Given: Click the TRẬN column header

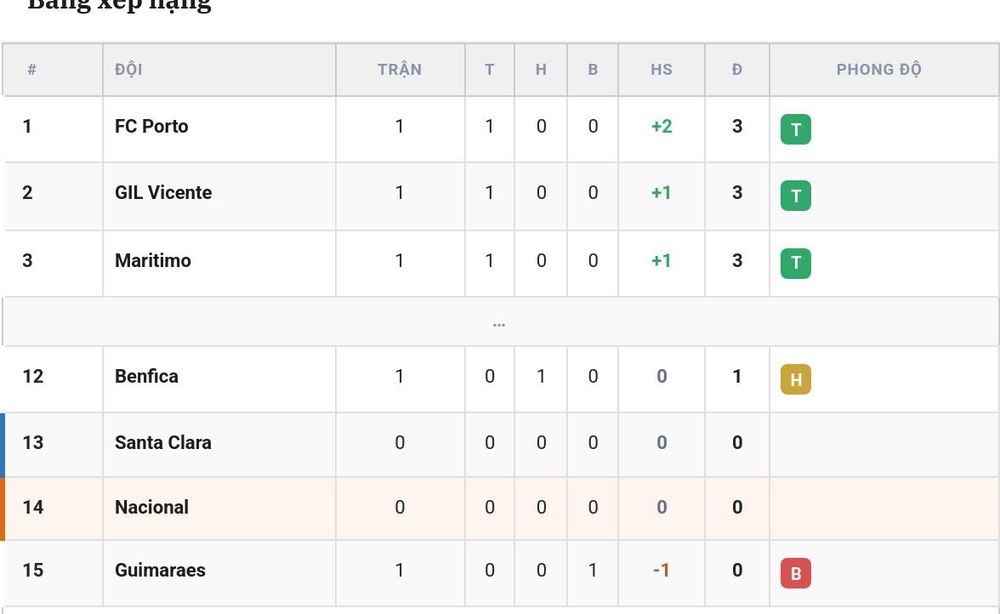Looking at the screenshot, I should tap(400, 69).
